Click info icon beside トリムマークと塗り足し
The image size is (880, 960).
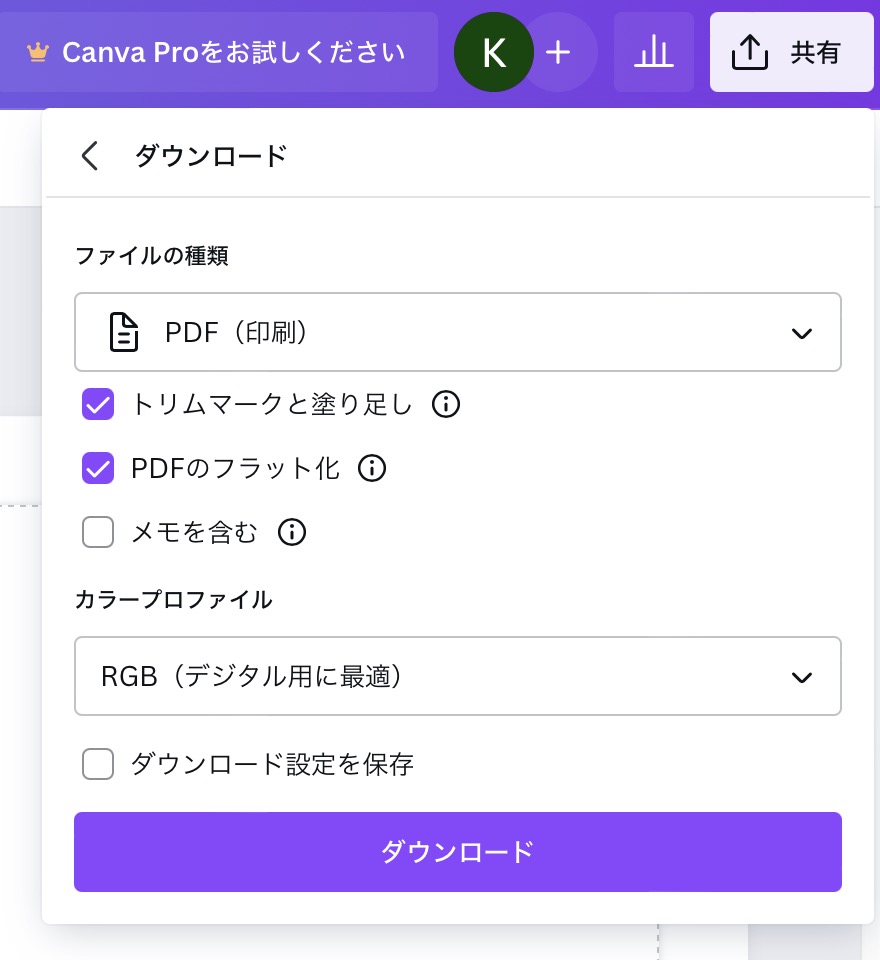446,404
